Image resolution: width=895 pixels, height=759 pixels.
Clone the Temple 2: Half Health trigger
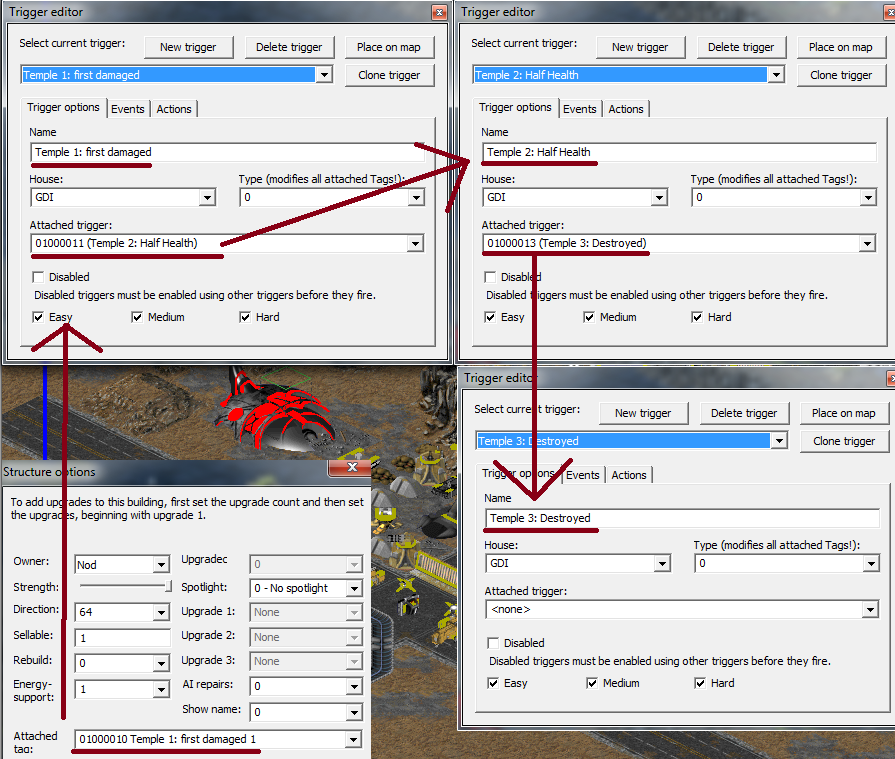tap(841, 75)
